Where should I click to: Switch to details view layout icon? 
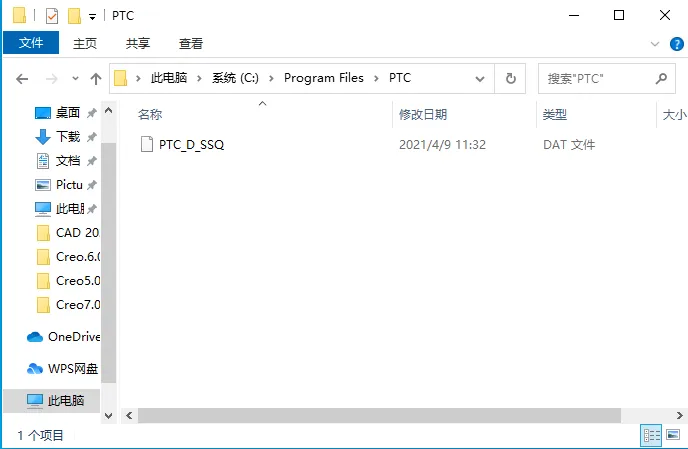(x=651, y=435)
